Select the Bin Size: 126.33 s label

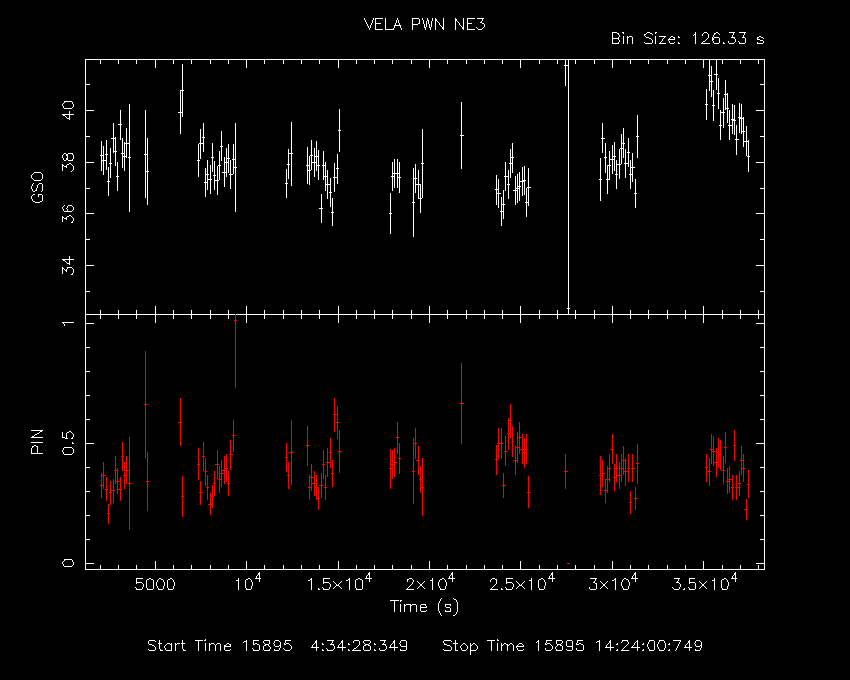click(x=687, y=39)
